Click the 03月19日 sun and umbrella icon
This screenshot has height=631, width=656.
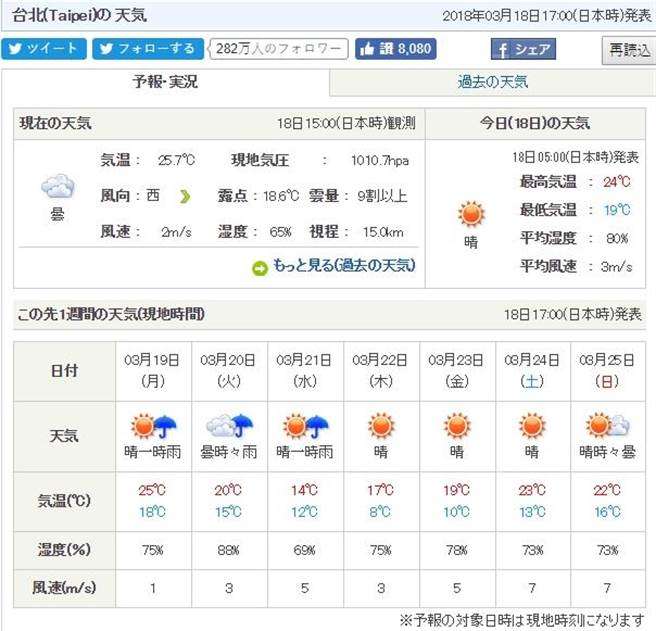[153, 427]
